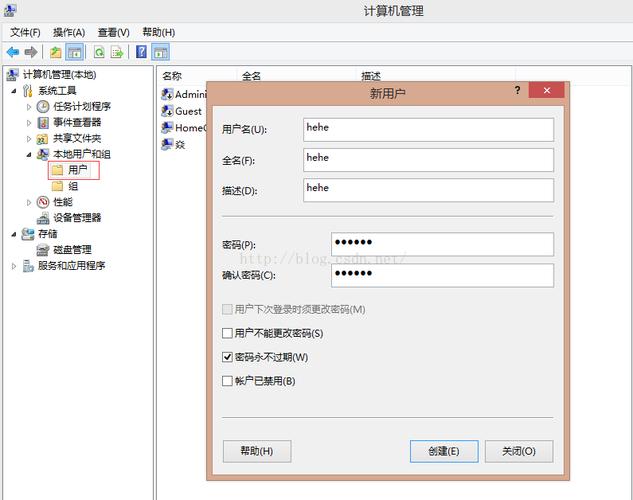Click the 任务计划程序 clock icon

43,107
